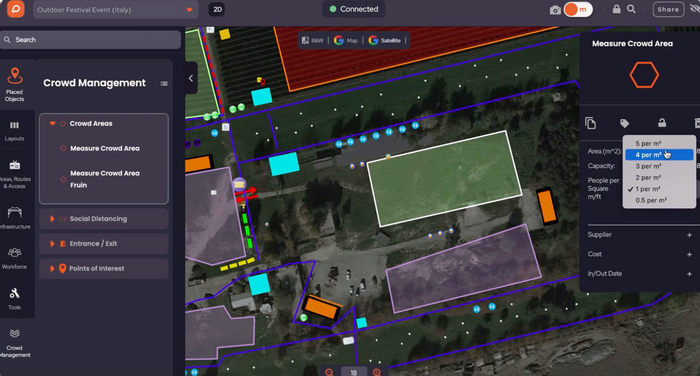Image resolution: width=700 pixels, height=376 pixels.
Task: Open the Placed Objects sidebar panel
Action: click(15, 85)
